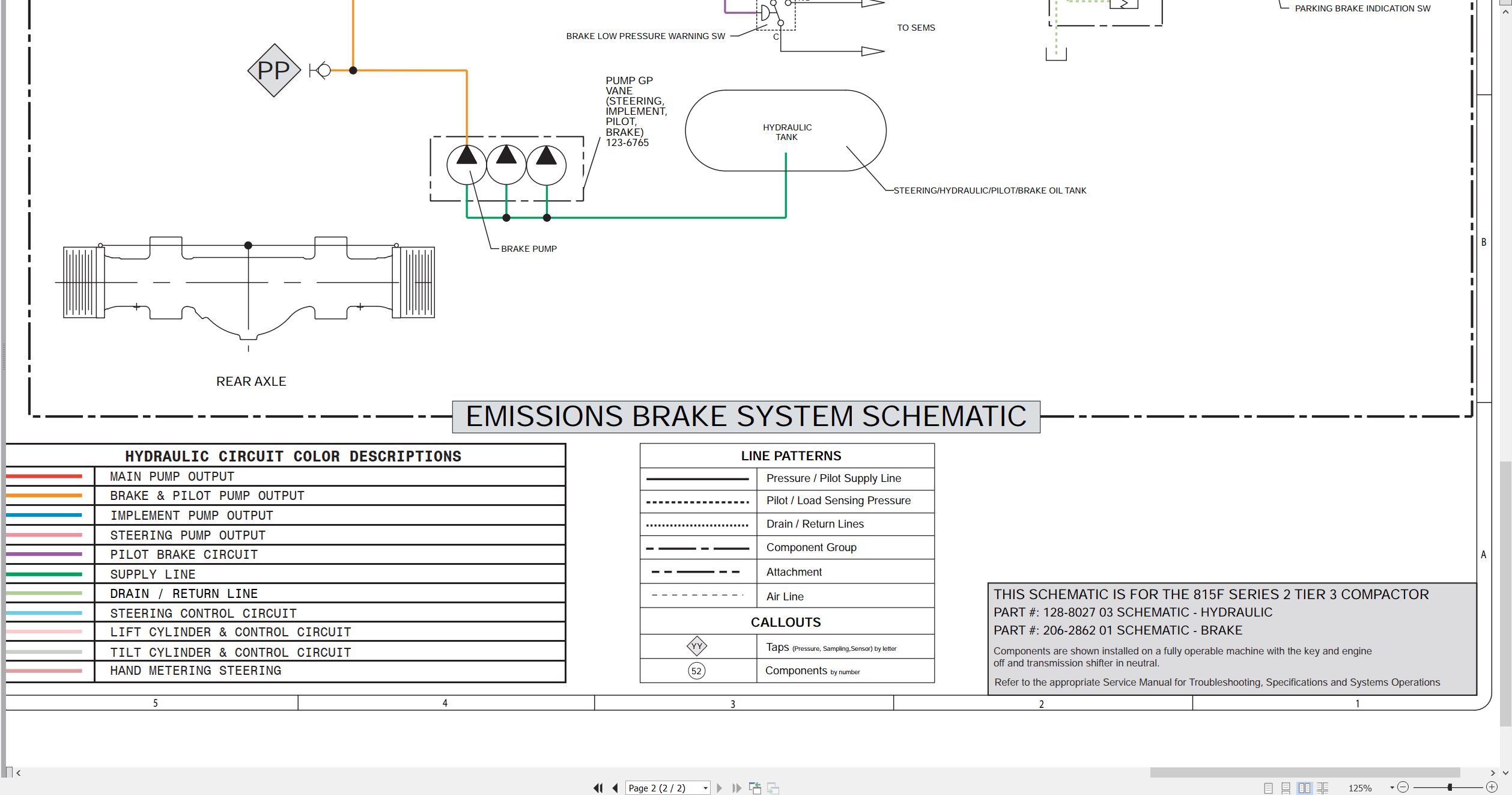Image resolution: width=1512 pixels, height=795 pixels.
Task: Click the zoom slider handle
Action: [x=1450, y=787]
